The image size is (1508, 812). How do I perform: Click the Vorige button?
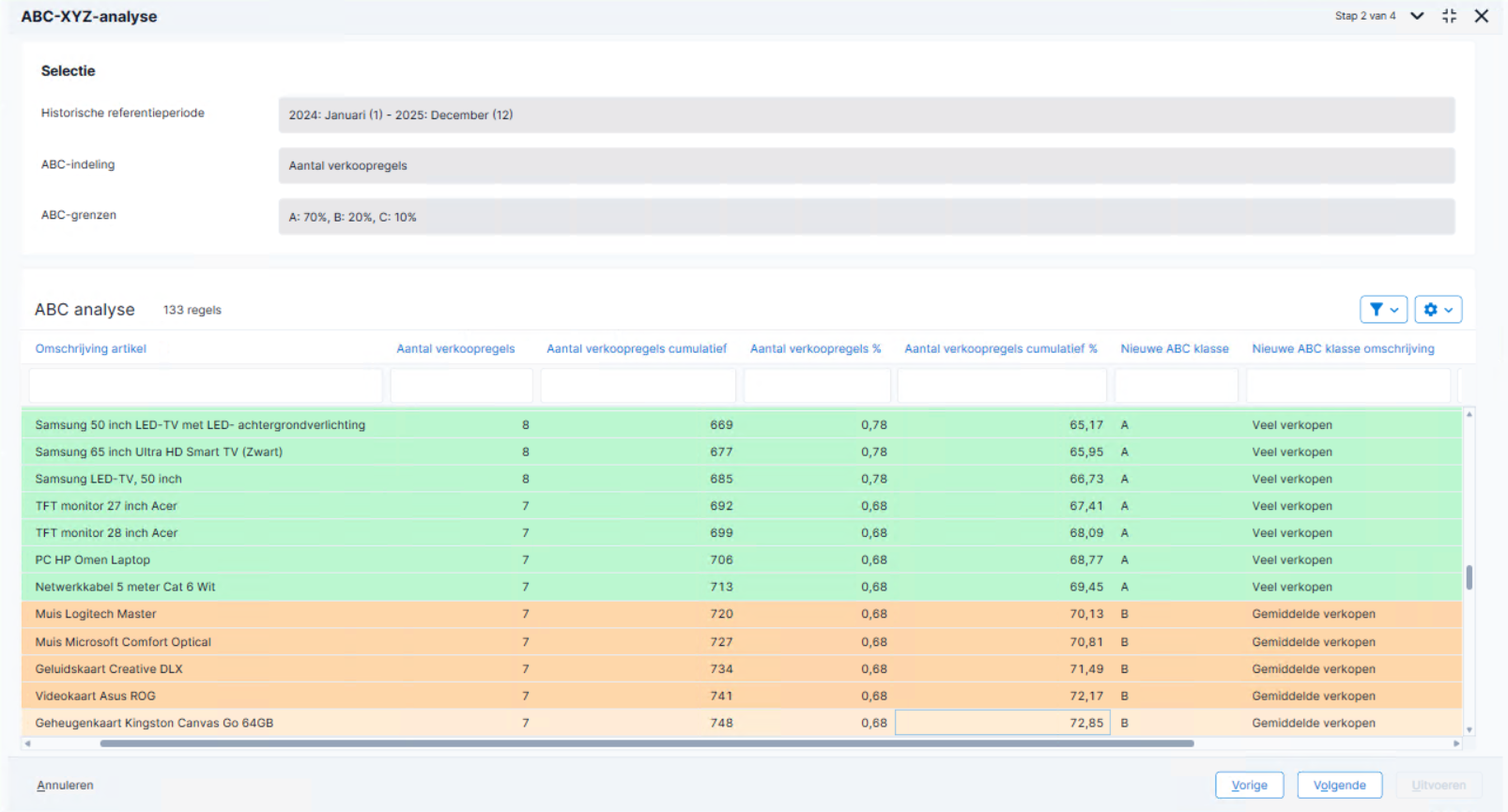1249,785
